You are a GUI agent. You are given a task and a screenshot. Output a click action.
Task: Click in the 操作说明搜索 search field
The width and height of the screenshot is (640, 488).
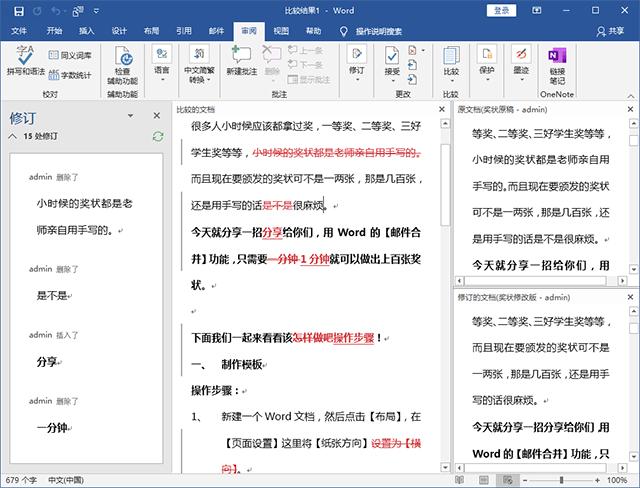coord(378,31)
